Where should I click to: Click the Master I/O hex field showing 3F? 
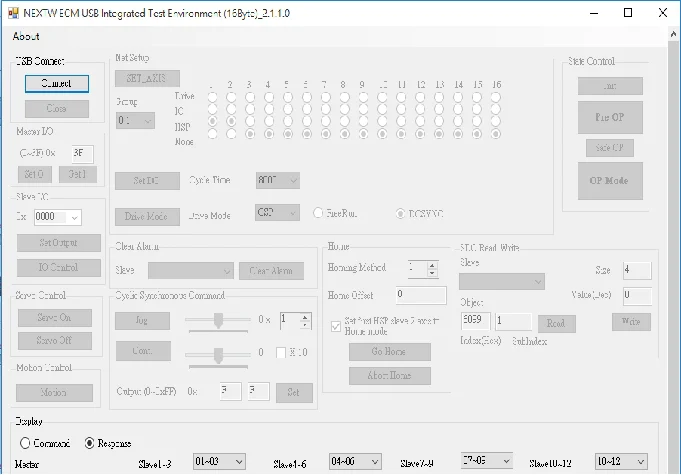[x=83, y=153]
